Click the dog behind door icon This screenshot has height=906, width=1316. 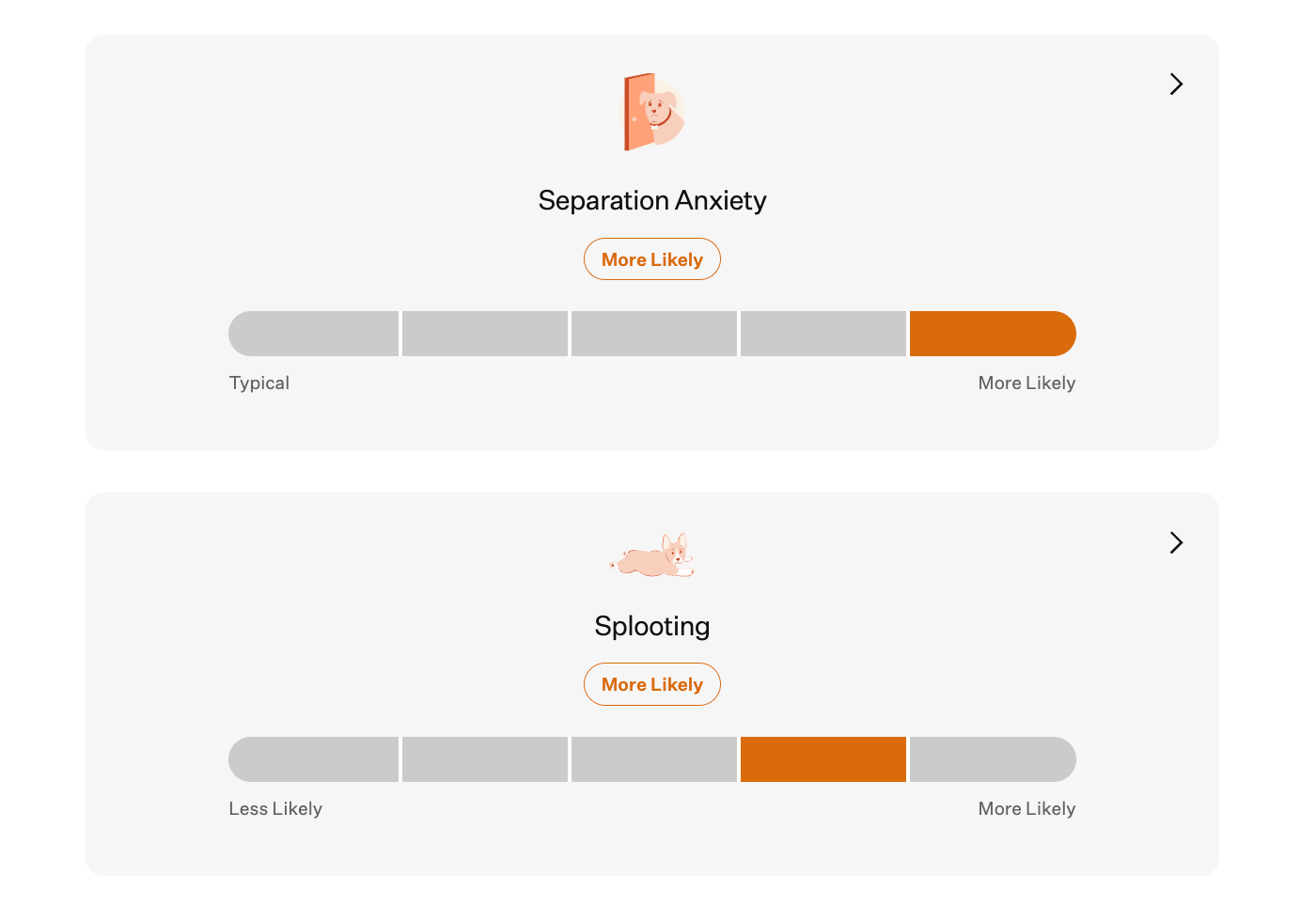pos(653,112)
